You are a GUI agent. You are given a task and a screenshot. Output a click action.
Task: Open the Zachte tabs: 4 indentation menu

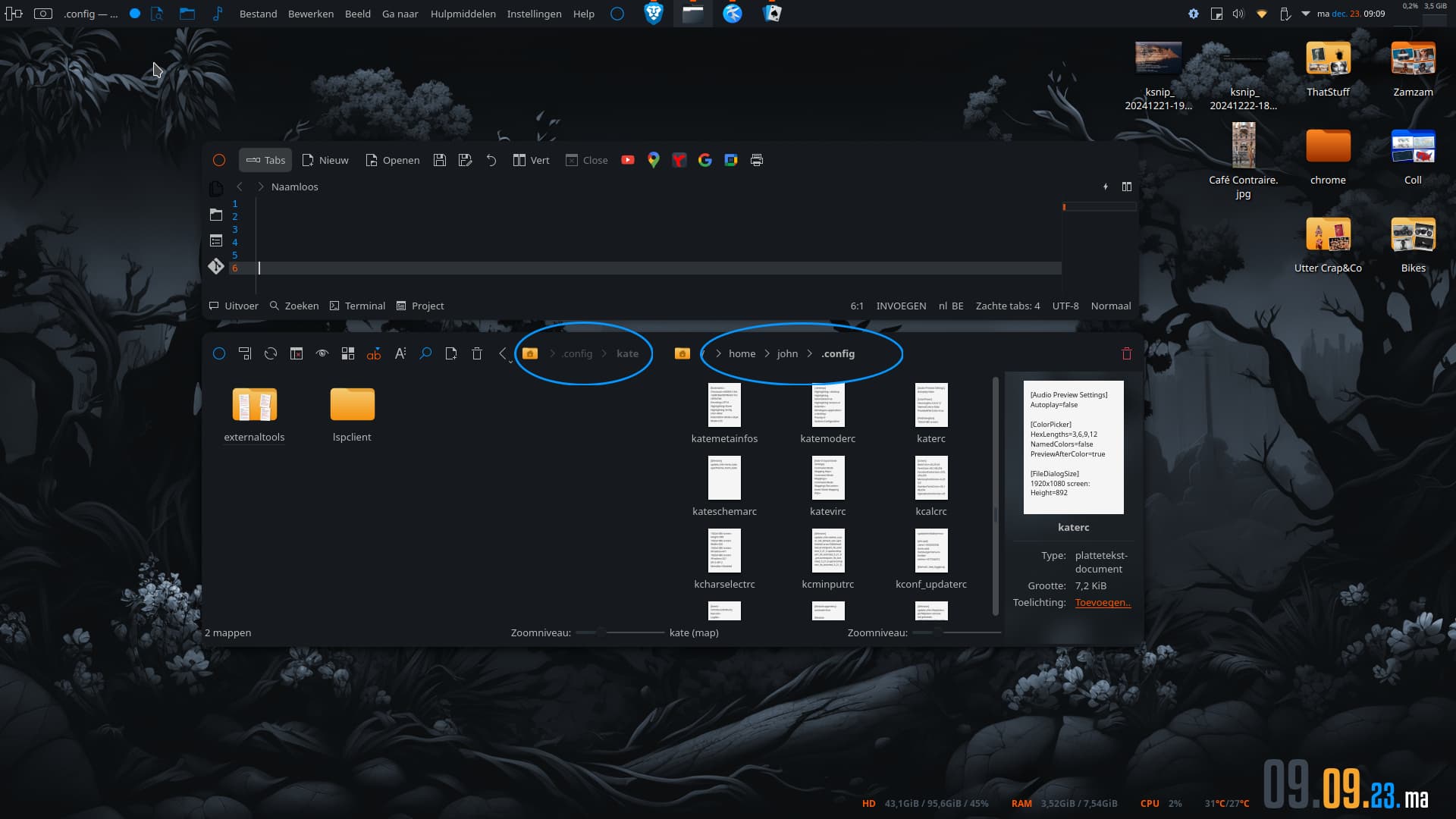pyautogui.click(x=1008, y=306)
